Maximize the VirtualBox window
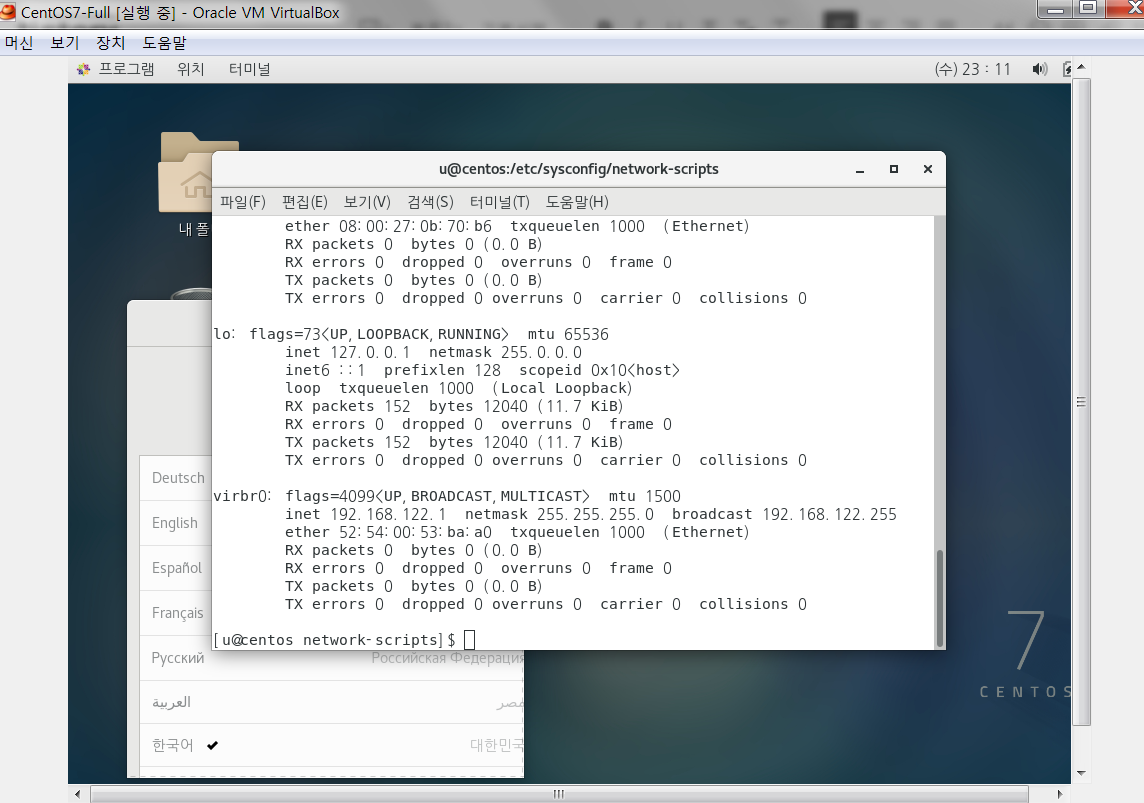The image size is (1144, 803). pyautogui.click(x=1088, y=9)
